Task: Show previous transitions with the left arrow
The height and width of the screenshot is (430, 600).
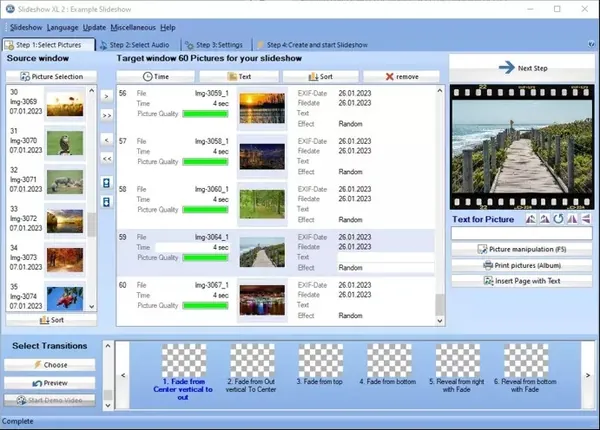Action: pyautogui.click(x=123, y=375)
